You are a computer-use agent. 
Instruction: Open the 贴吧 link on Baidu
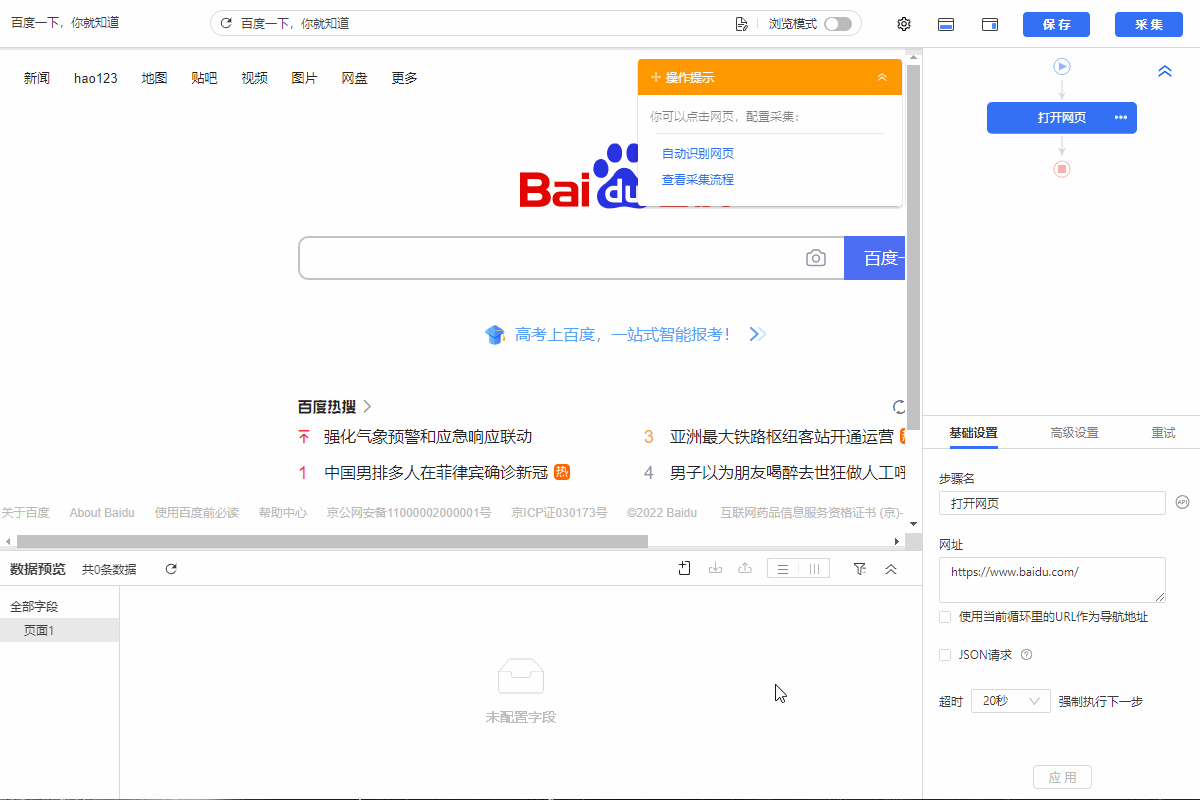204,78
